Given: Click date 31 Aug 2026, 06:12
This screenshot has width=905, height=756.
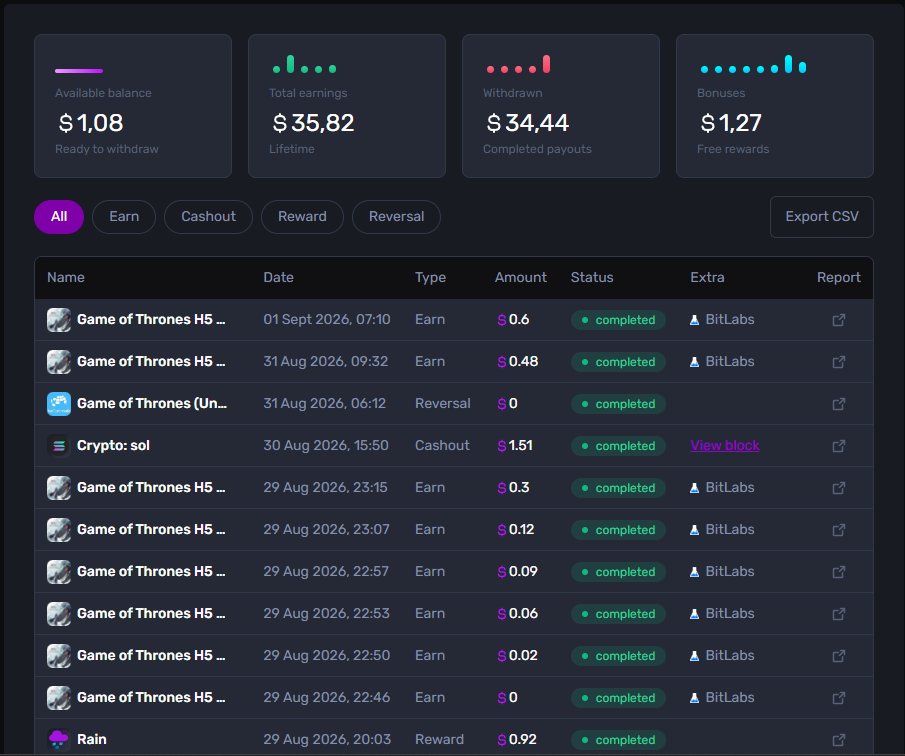Looking at the screenshot, I should click(x=325, y=403).
